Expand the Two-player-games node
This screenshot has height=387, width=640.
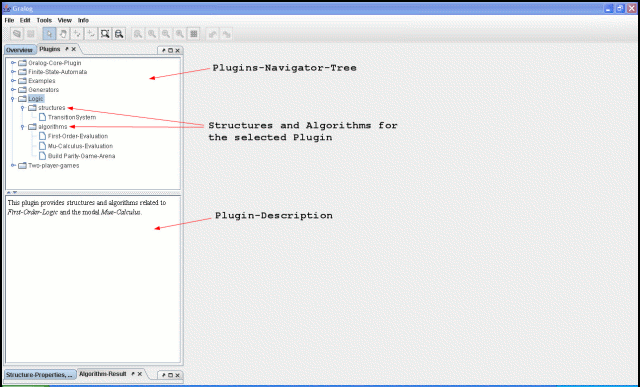[13, 165]
